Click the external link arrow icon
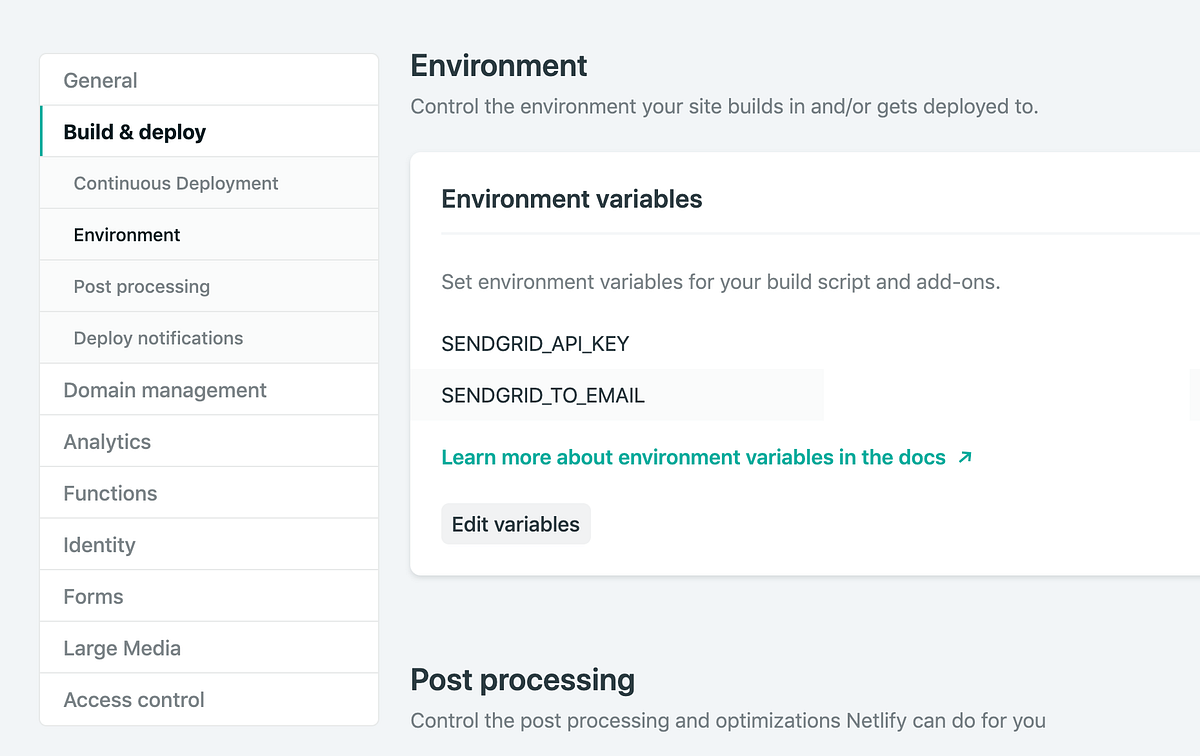 pyautogui.click(x=964, y=457)
